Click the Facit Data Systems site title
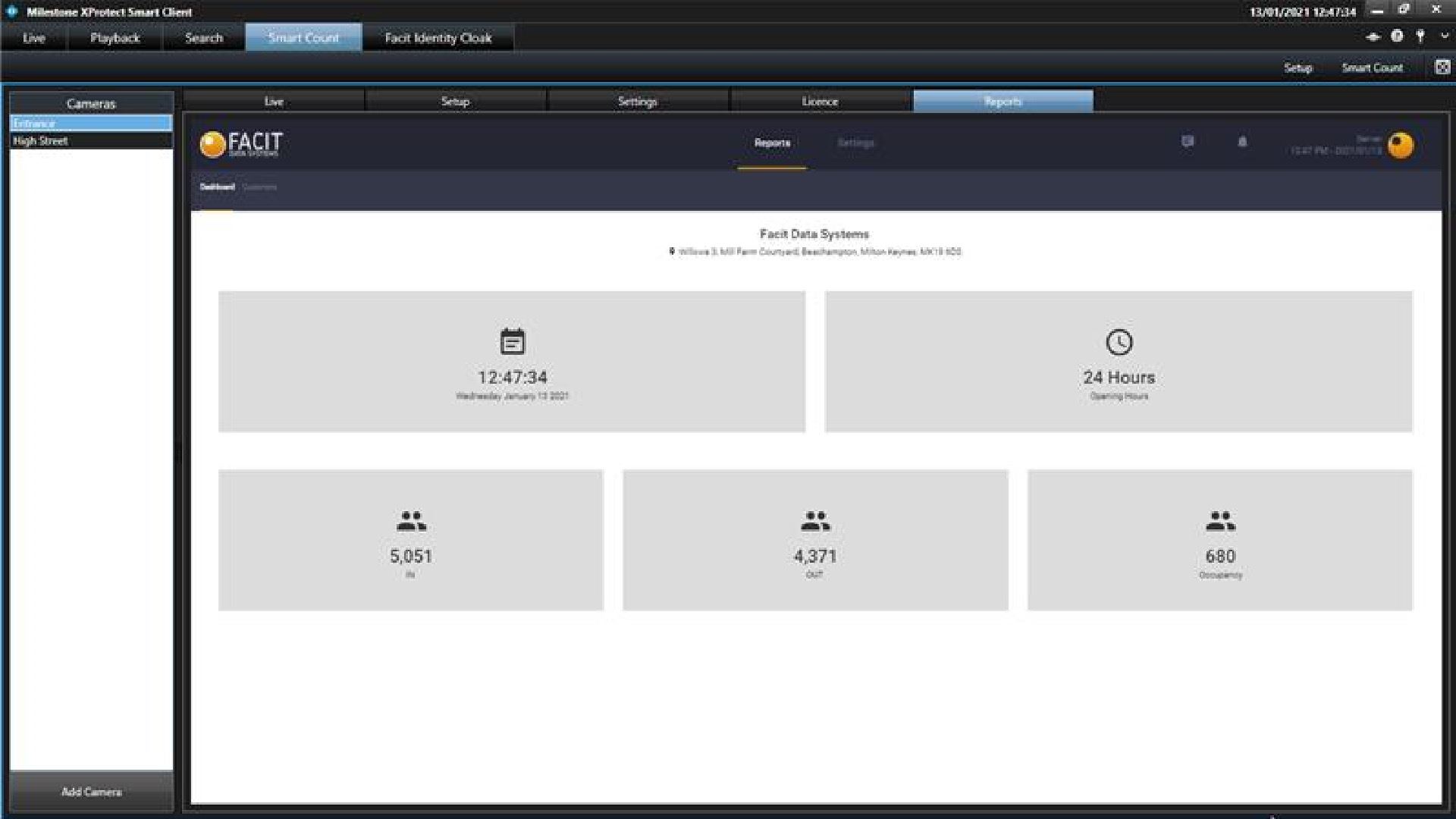This screenshot has height=819, width=1456. [814, 234]
